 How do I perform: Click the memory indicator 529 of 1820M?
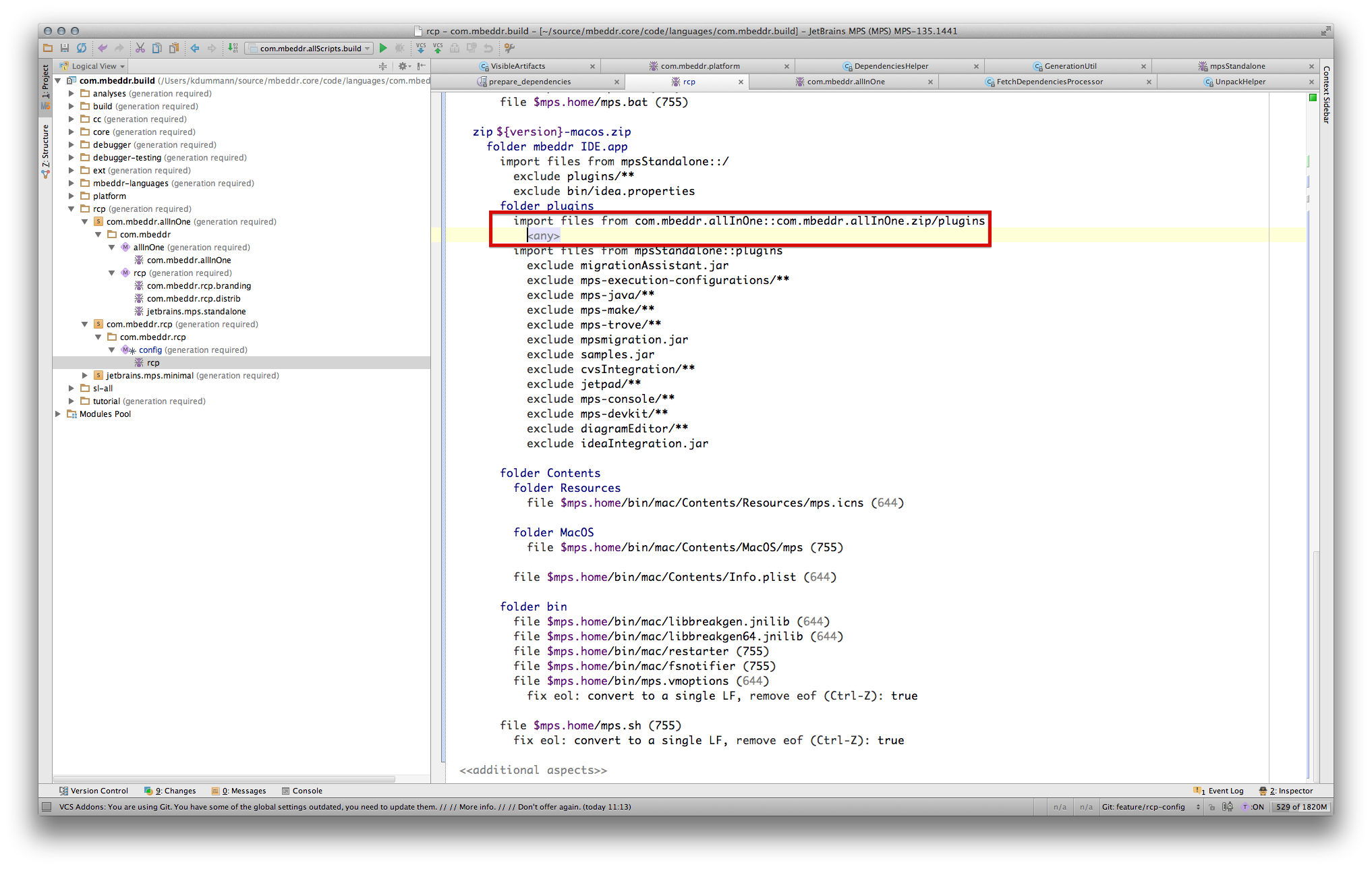pos(1301,807)
